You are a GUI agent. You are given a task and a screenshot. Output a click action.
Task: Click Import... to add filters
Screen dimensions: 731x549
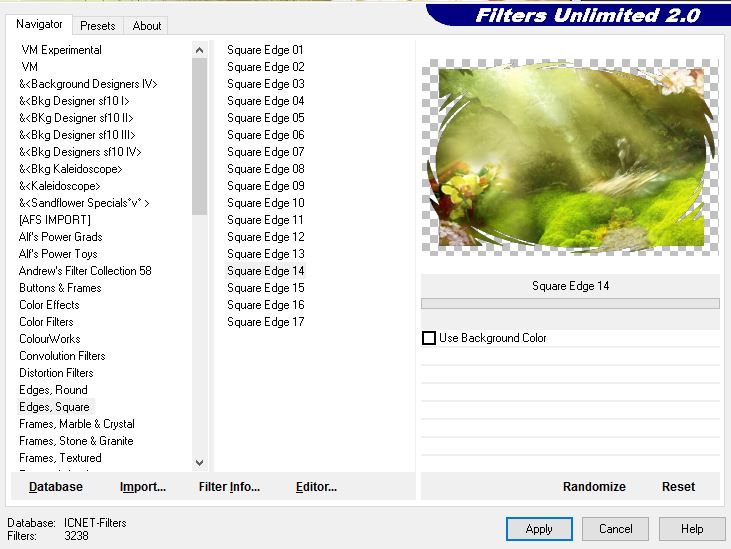(x=143, y=487)
